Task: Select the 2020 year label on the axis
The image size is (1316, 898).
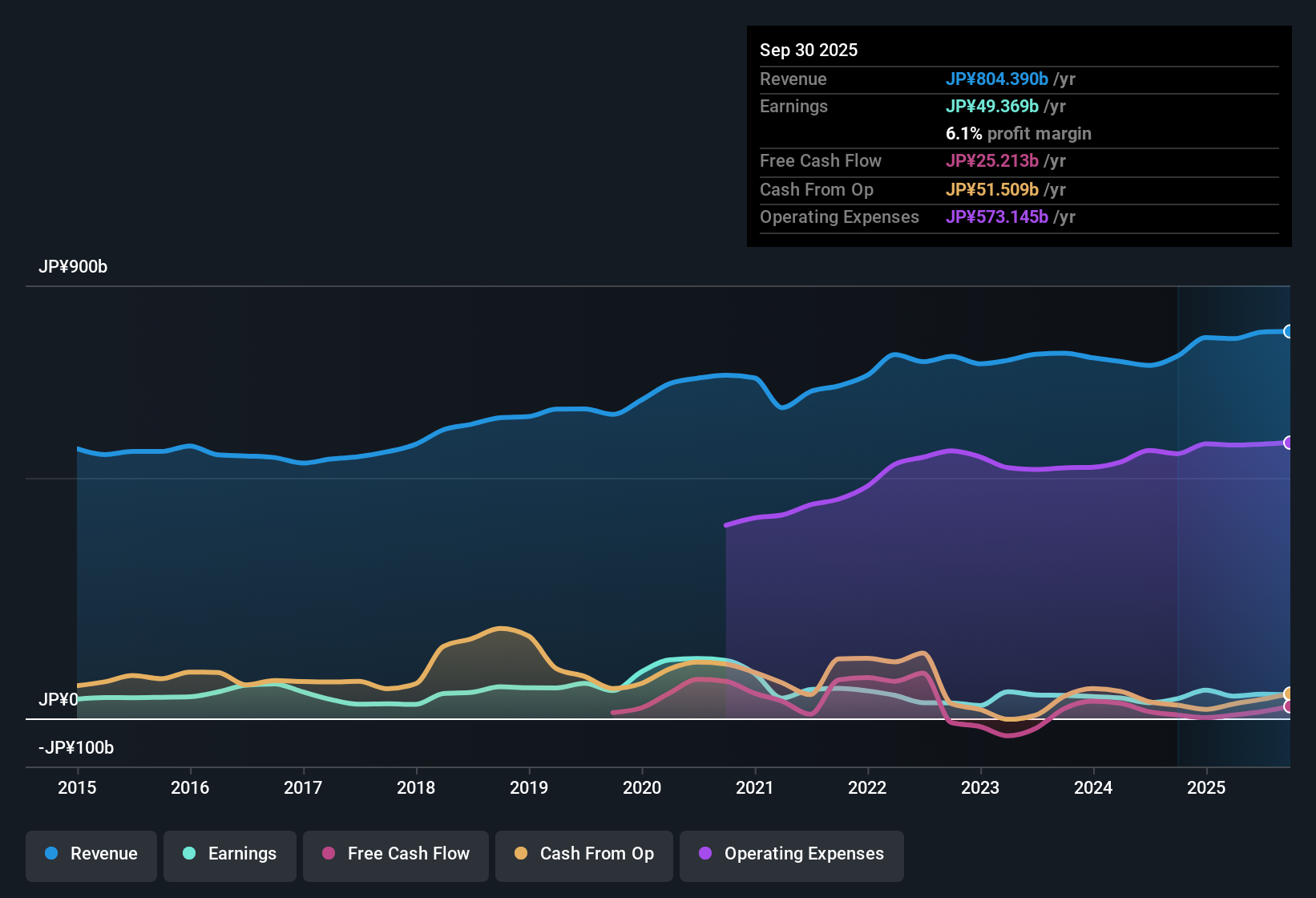Action: click(641, 788)
